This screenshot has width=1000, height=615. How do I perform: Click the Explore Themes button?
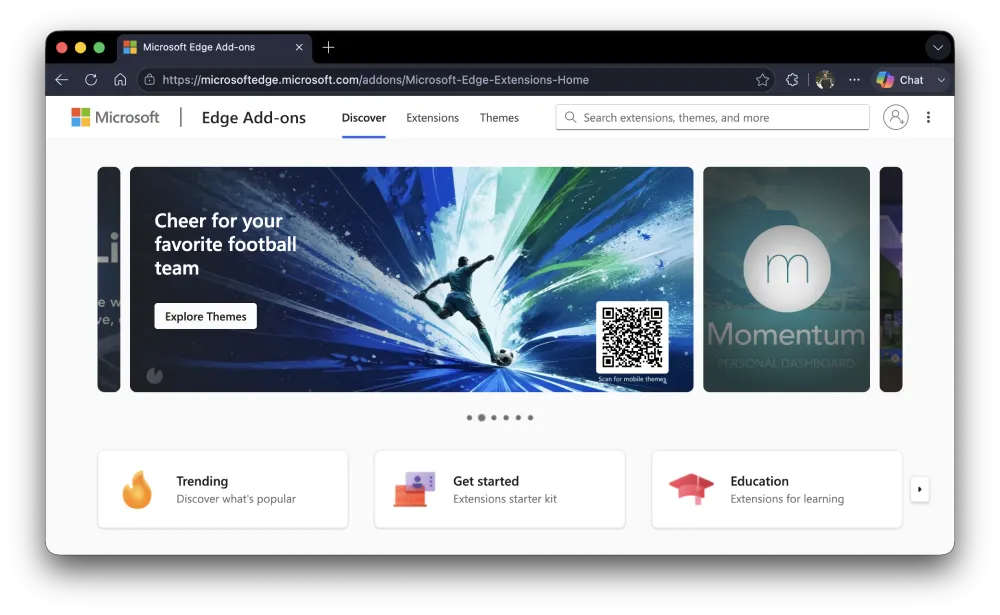point(205,316)
